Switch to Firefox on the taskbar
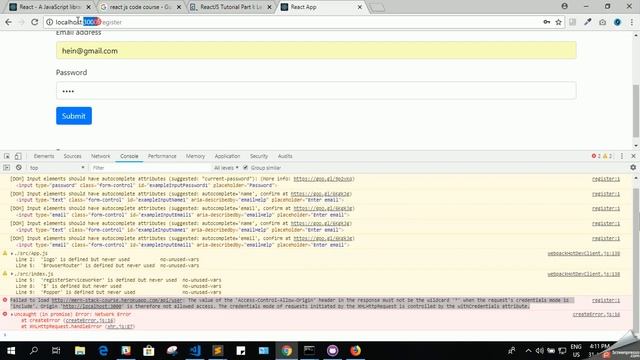The height and width of the screenshot is (360, 640). pos(356,351)
